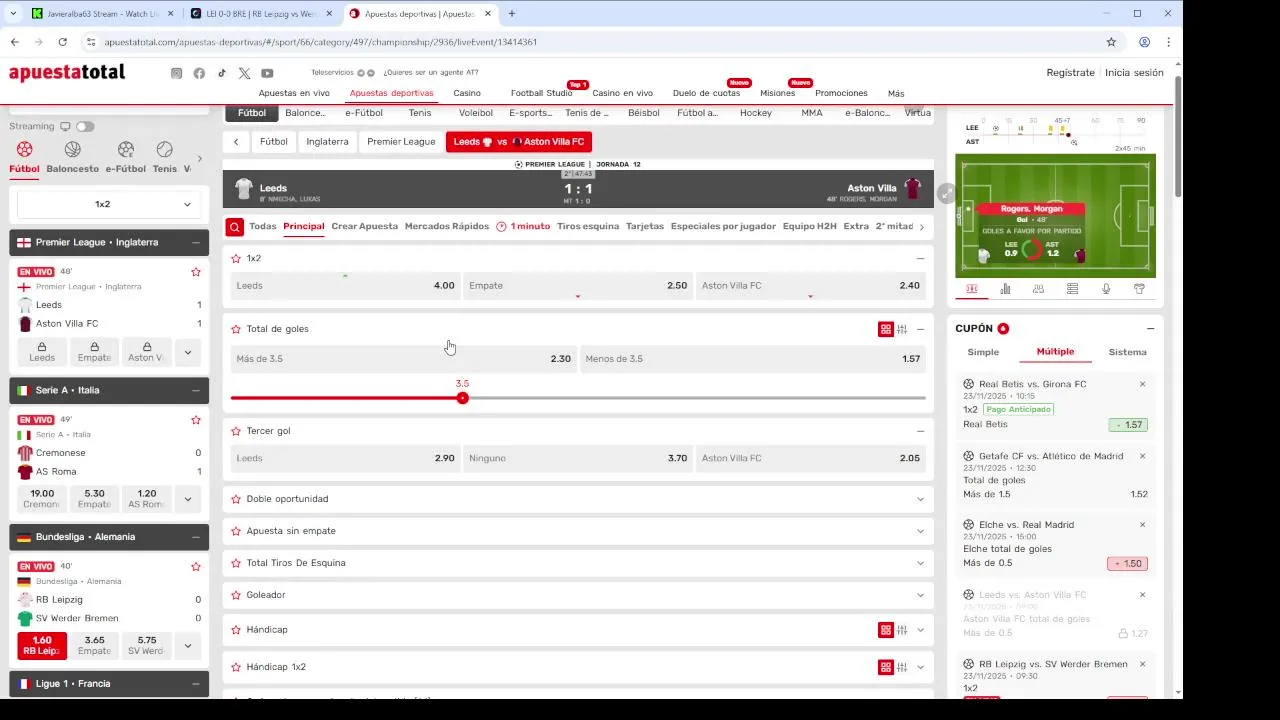The image size is (1280, 720).
Task: Bet on Empate at 2.50 in 1x2
Action: pyautogui.click(x=578, y=286)
